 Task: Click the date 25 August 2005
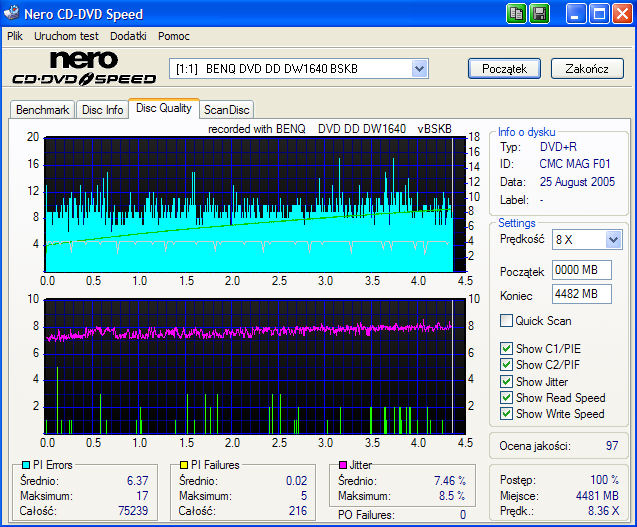(x=577, y=182)
